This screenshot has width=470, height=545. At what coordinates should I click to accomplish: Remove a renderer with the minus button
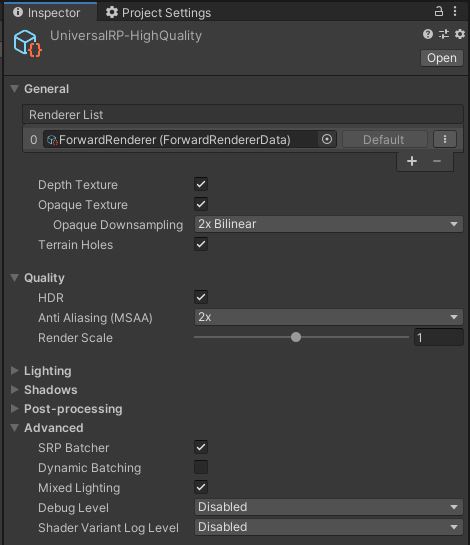(x=437, y=161)
